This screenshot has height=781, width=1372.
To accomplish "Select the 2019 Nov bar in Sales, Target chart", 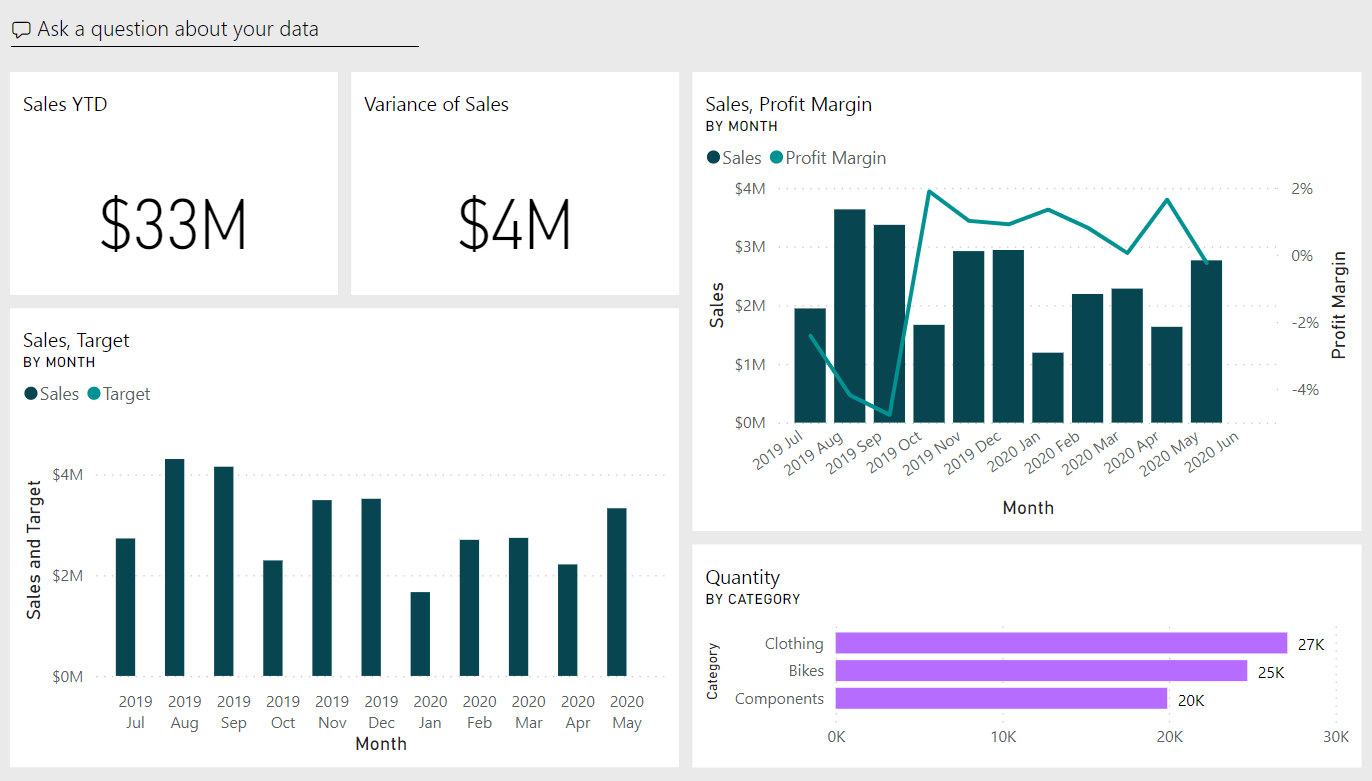I will click(322, 588).
